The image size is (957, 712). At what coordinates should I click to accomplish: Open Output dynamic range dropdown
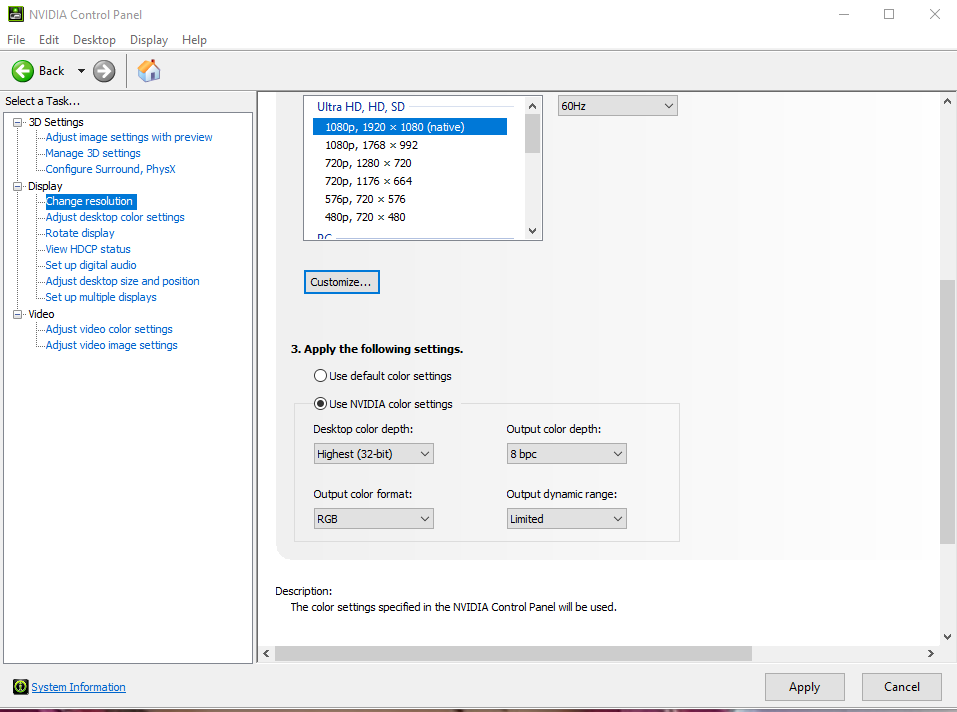566,519
